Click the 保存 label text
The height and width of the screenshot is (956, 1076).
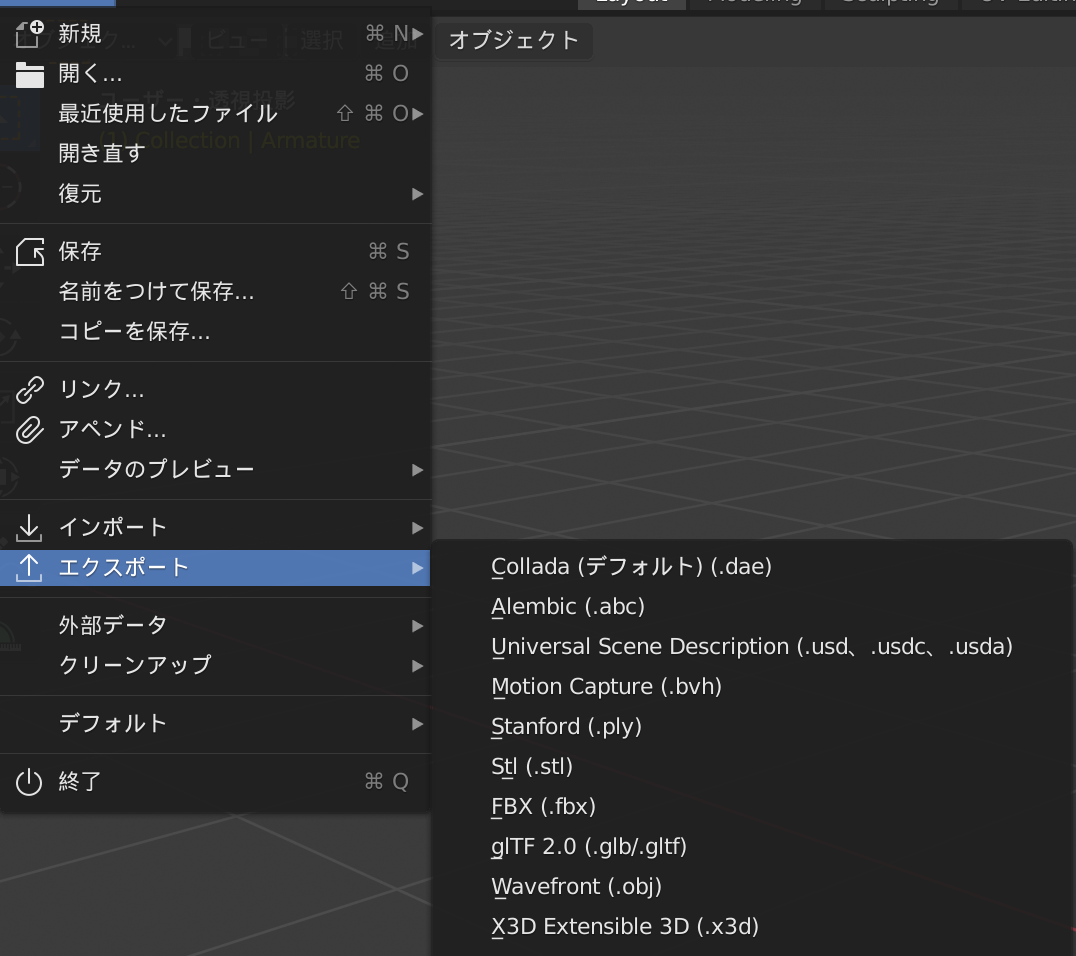pyautogui.click(x=80, y=252)
